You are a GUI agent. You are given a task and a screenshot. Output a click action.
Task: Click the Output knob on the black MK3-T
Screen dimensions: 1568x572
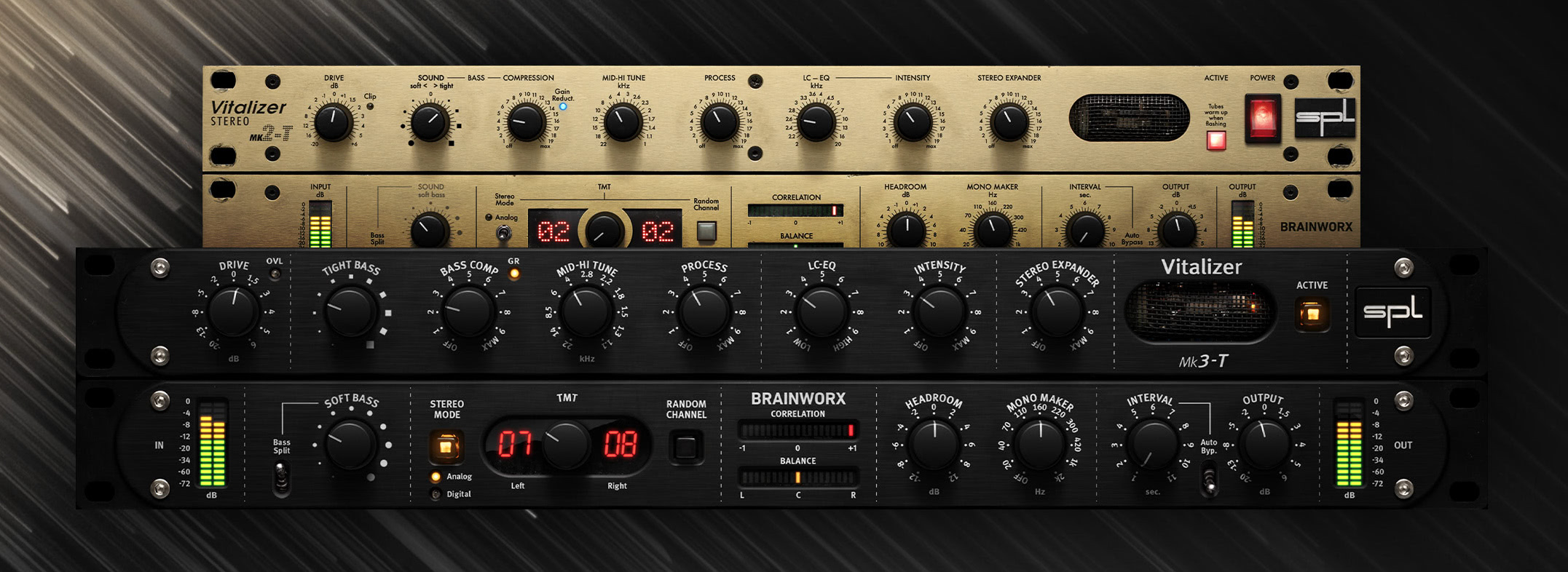point(1264,444)
